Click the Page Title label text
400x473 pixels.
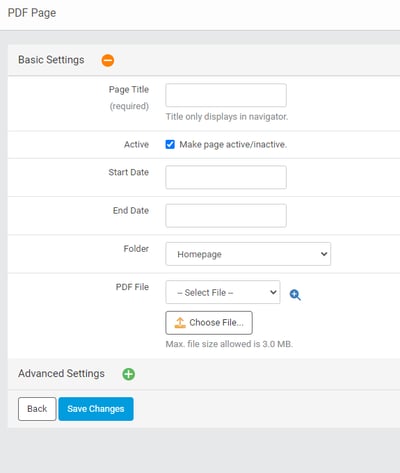point(129,89)
